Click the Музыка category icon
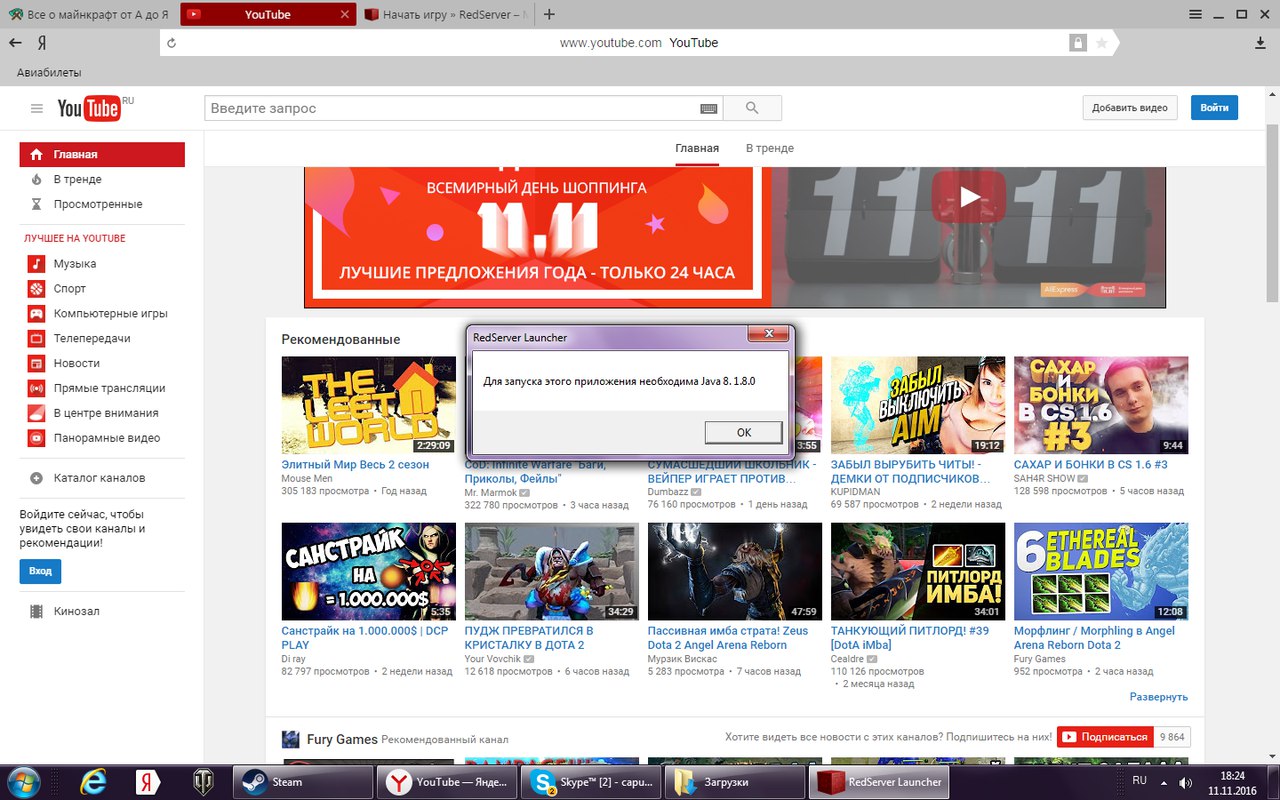The height and width of the screenshot is (800, 1280). 36,264
